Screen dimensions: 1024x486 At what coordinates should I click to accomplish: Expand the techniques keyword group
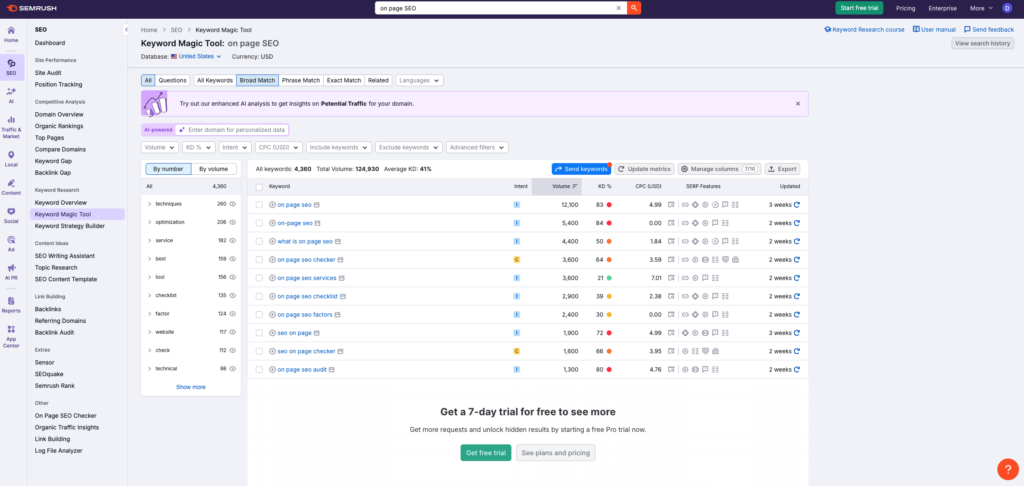[150, 204]
